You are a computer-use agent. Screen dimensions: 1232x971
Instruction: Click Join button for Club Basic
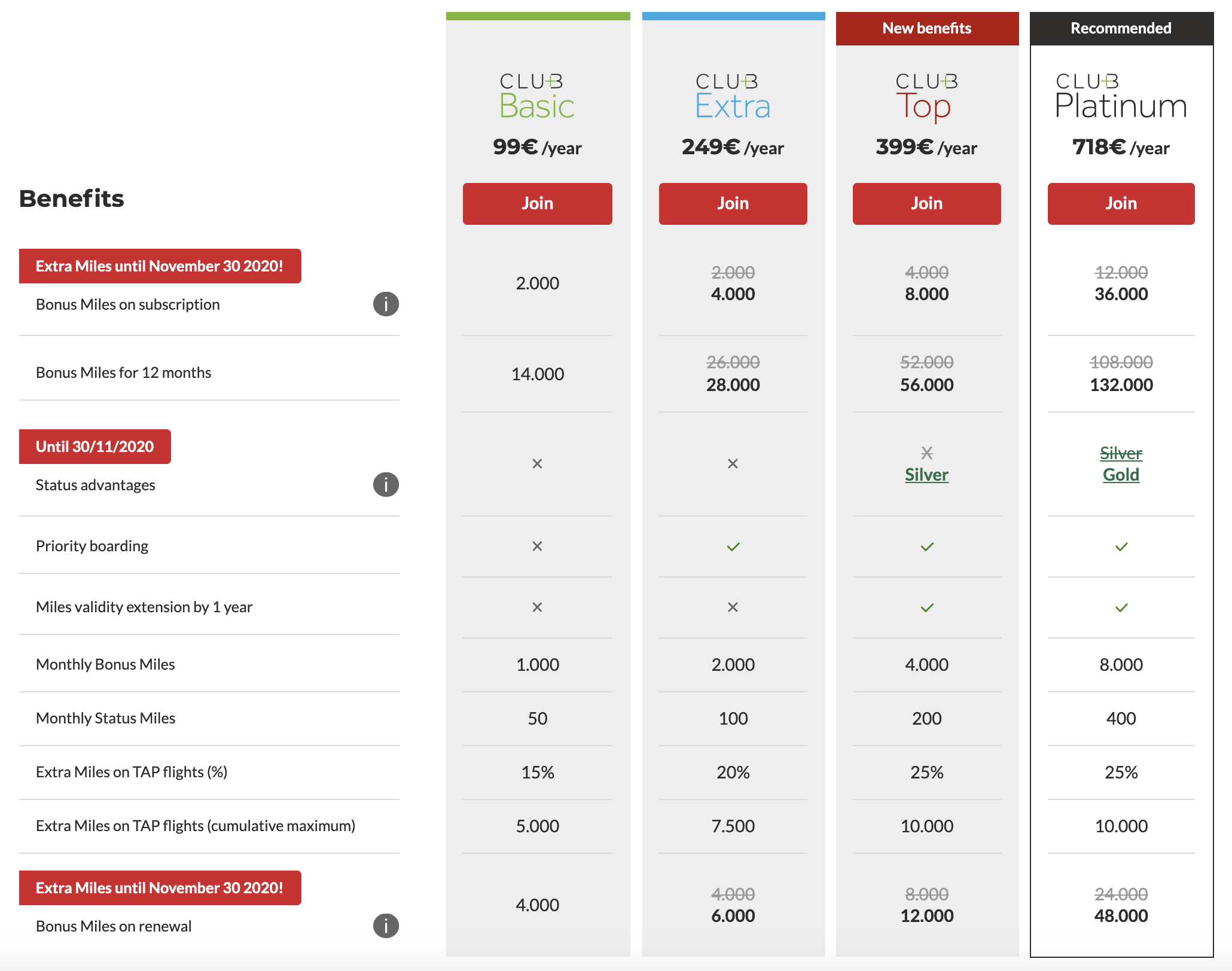pos(537,204)
